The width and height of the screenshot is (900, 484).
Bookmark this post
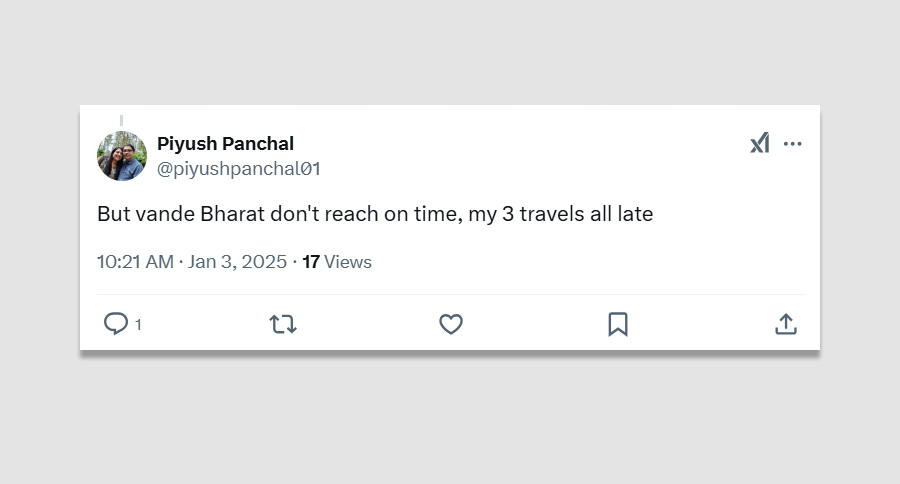618,324
